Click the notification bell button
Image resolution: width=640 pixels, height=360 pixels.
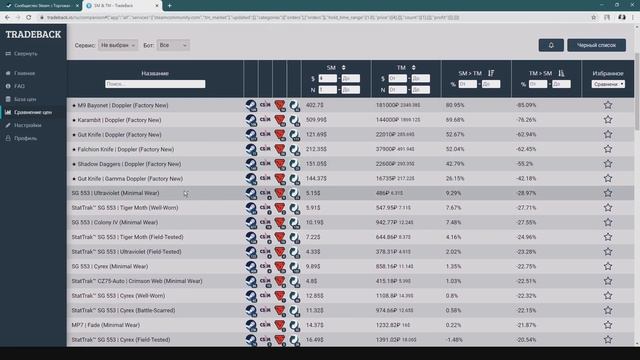551,45
